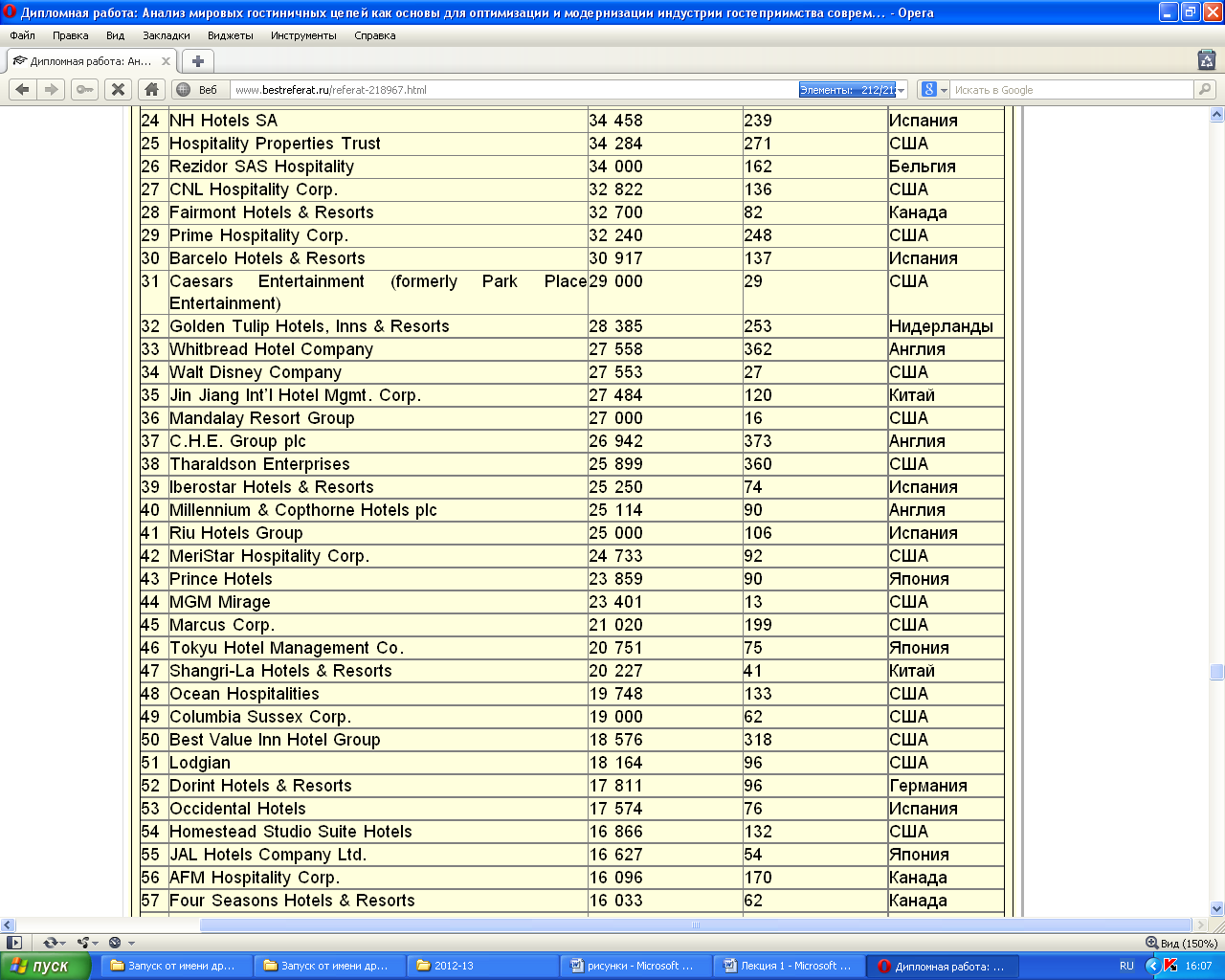
Task: Click the Kaspersky tray icon
Action: (x=1170, y=966)
